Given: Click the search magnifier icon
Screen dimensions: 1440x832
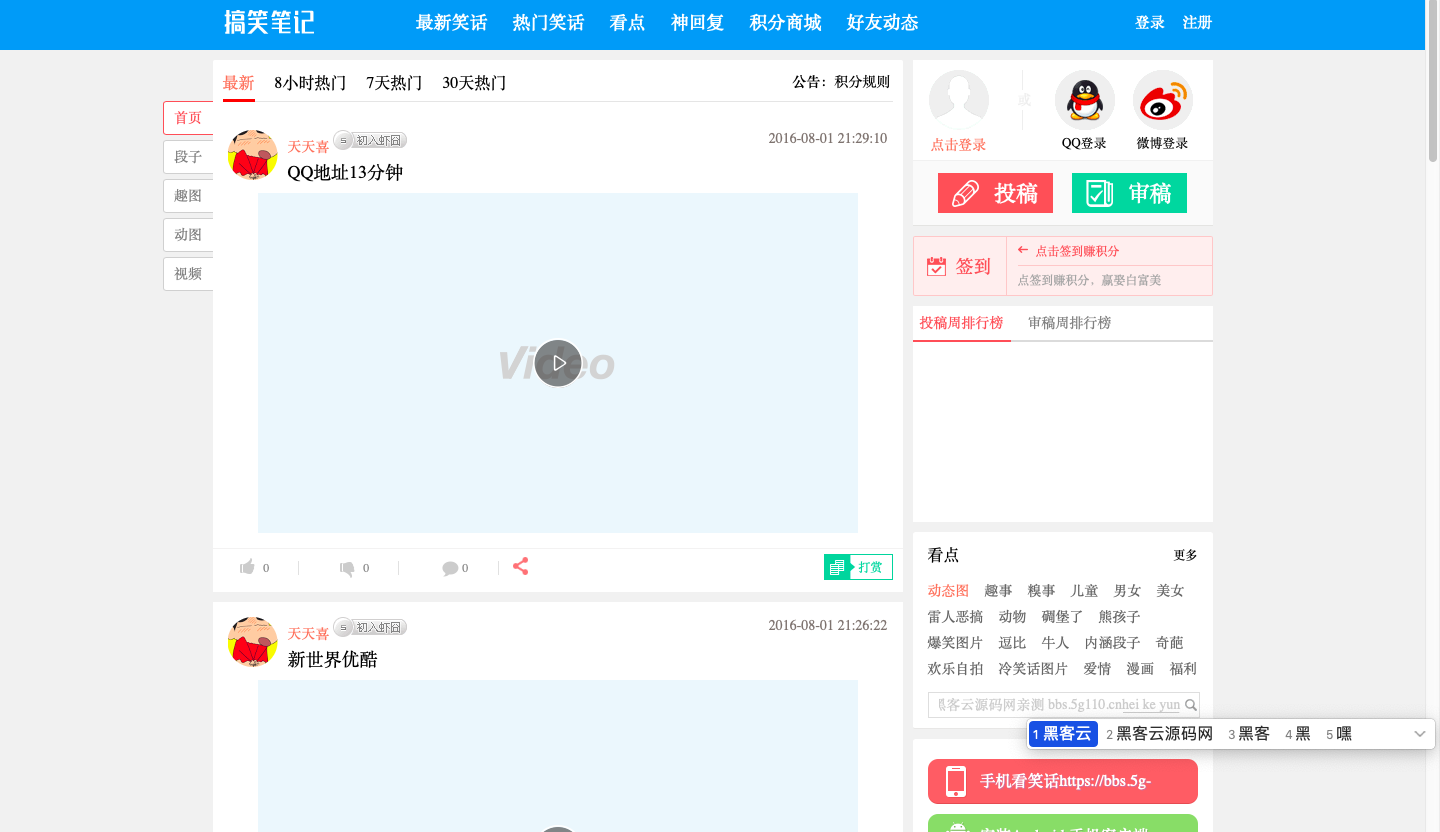Looking at the screenshot, I should tap(1191, 705).
